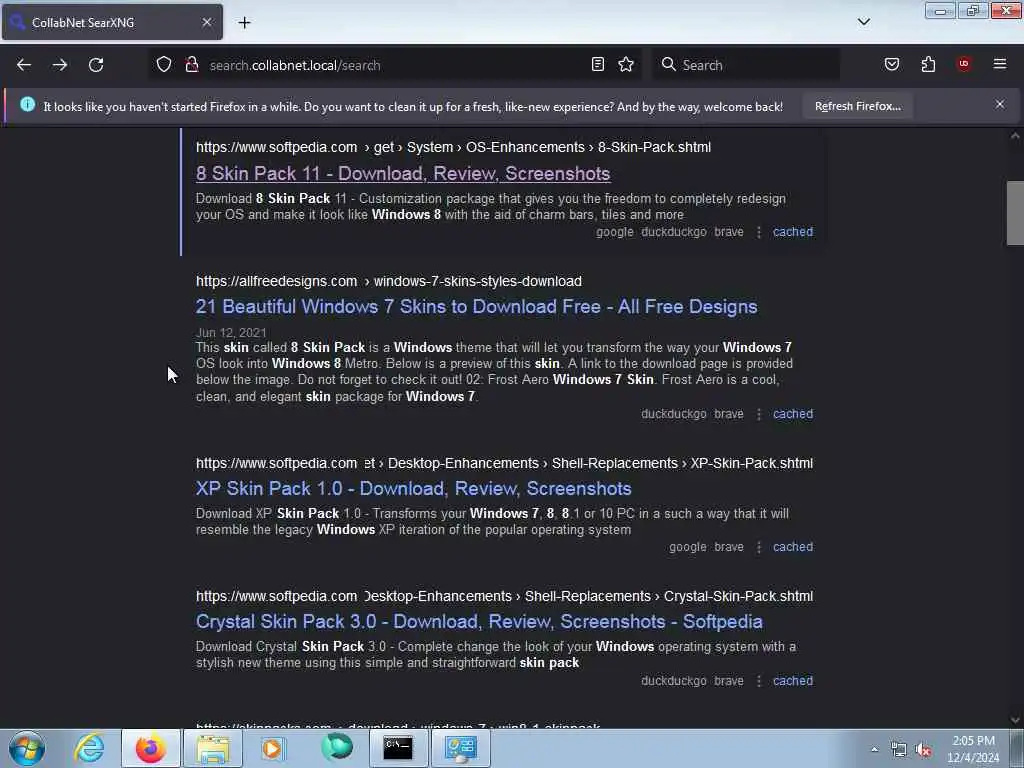Screen dimensions: 1024x768
Task: Open the green round taskbar app icon
Action: coord(337,748)
